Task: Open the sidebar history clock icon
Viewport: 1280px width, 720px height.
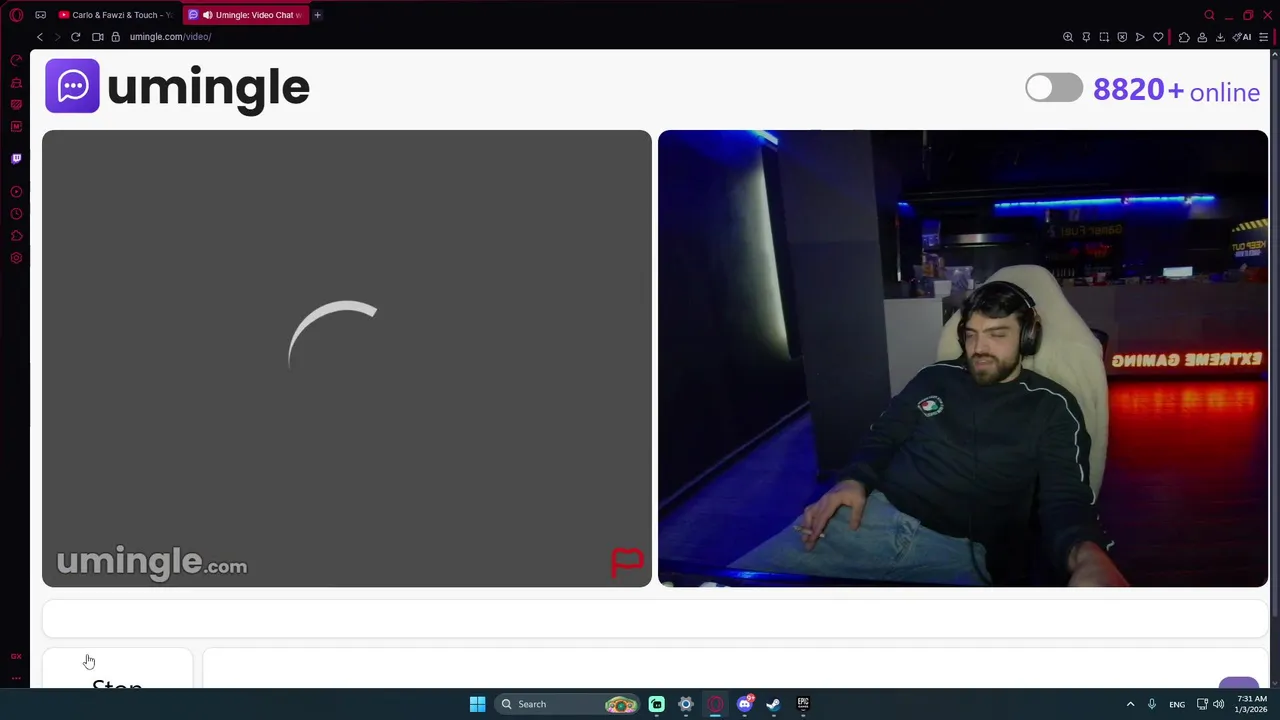Action: click(16, 214)
